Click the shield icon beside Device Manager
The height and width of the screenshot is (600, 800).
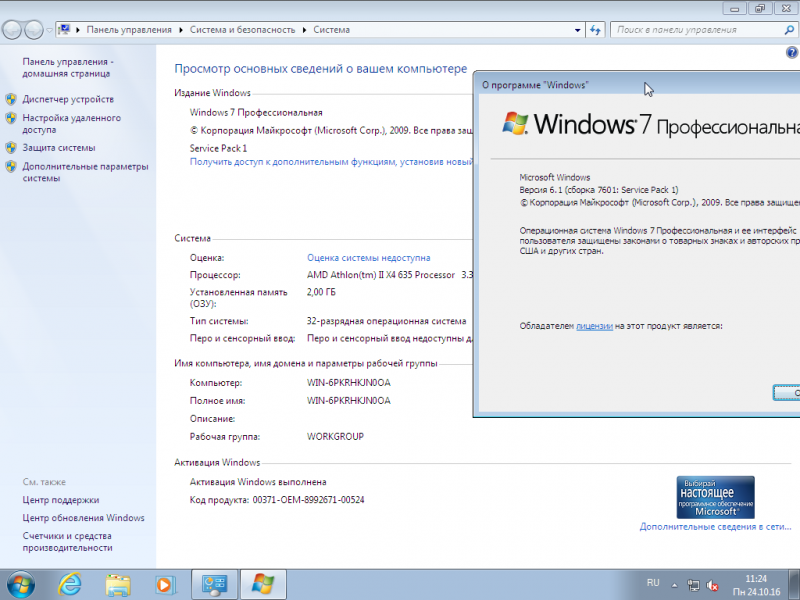(x=11, y=99)
